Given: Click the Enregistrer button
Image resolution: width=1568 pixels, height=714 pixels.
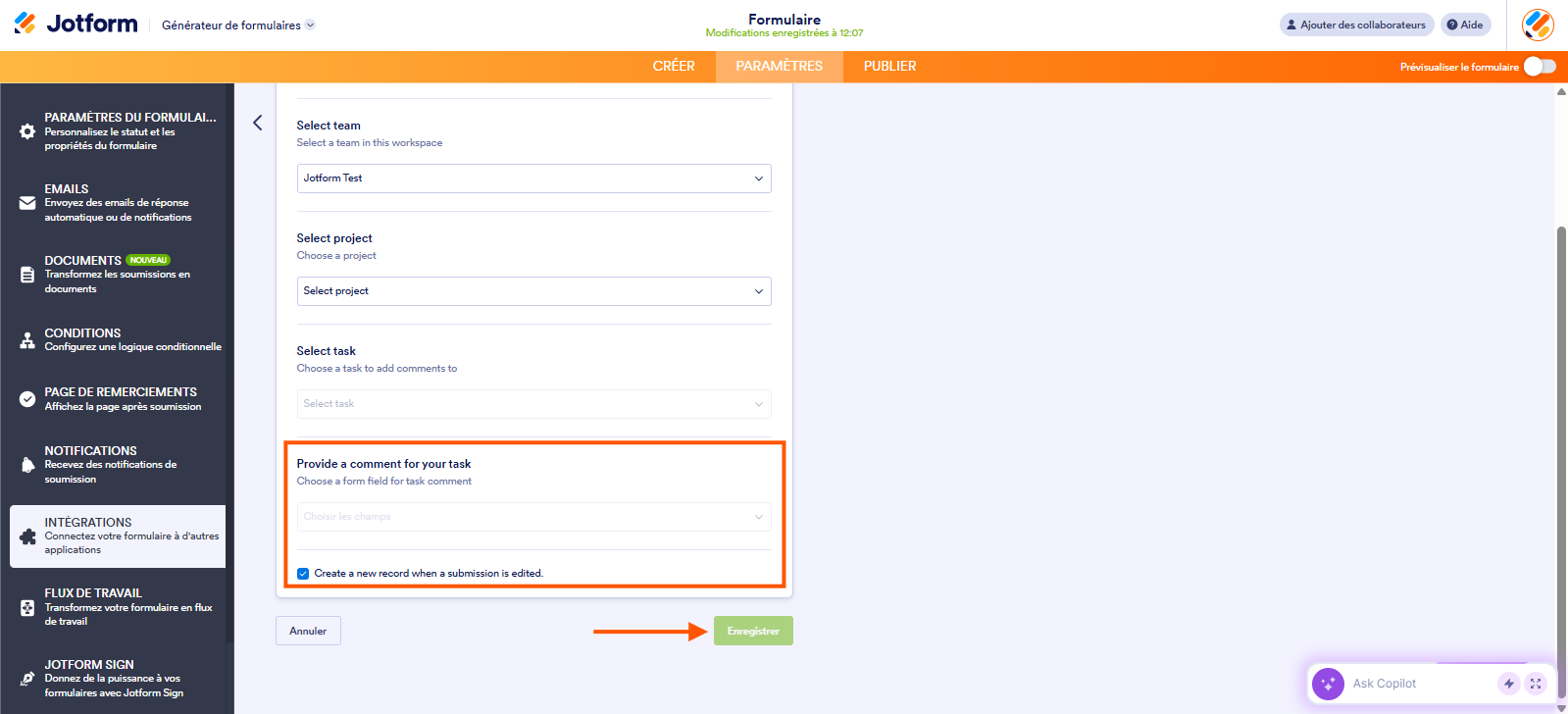Looking at the screenshot, I should pos(753,631).
